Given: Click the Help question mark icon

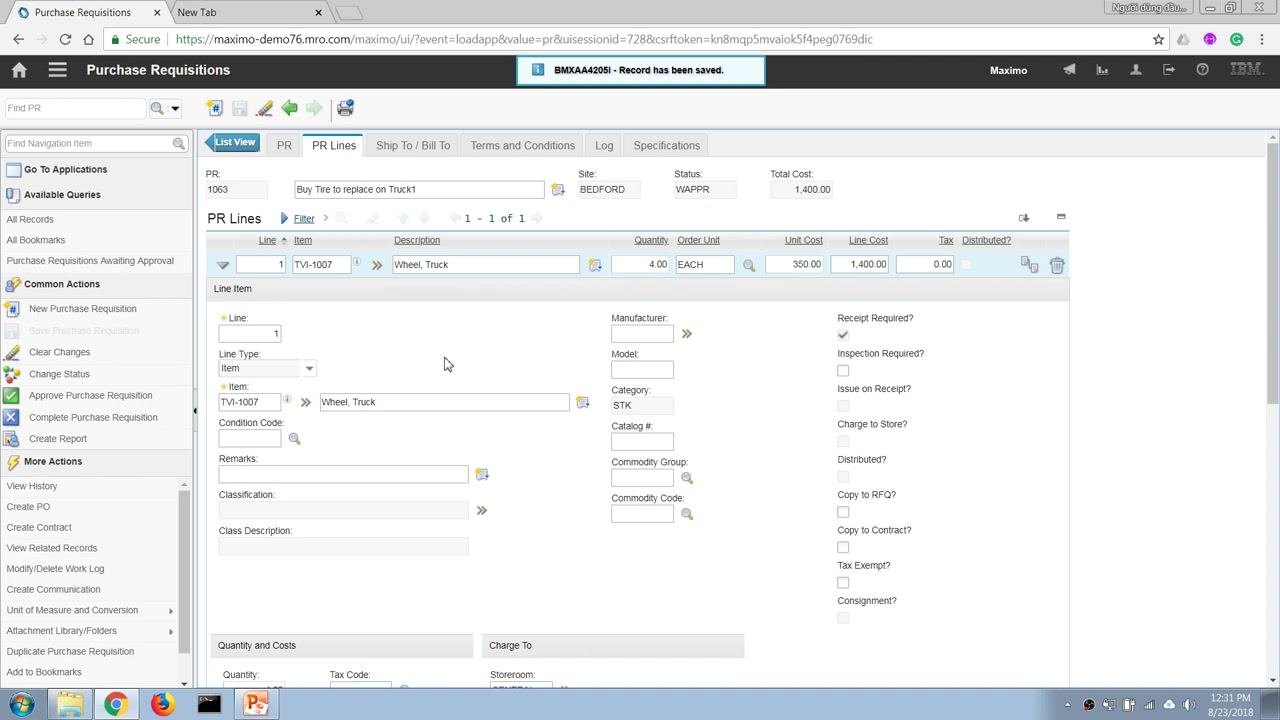Looking at the screenshot, I should (x=1202, y=70).
